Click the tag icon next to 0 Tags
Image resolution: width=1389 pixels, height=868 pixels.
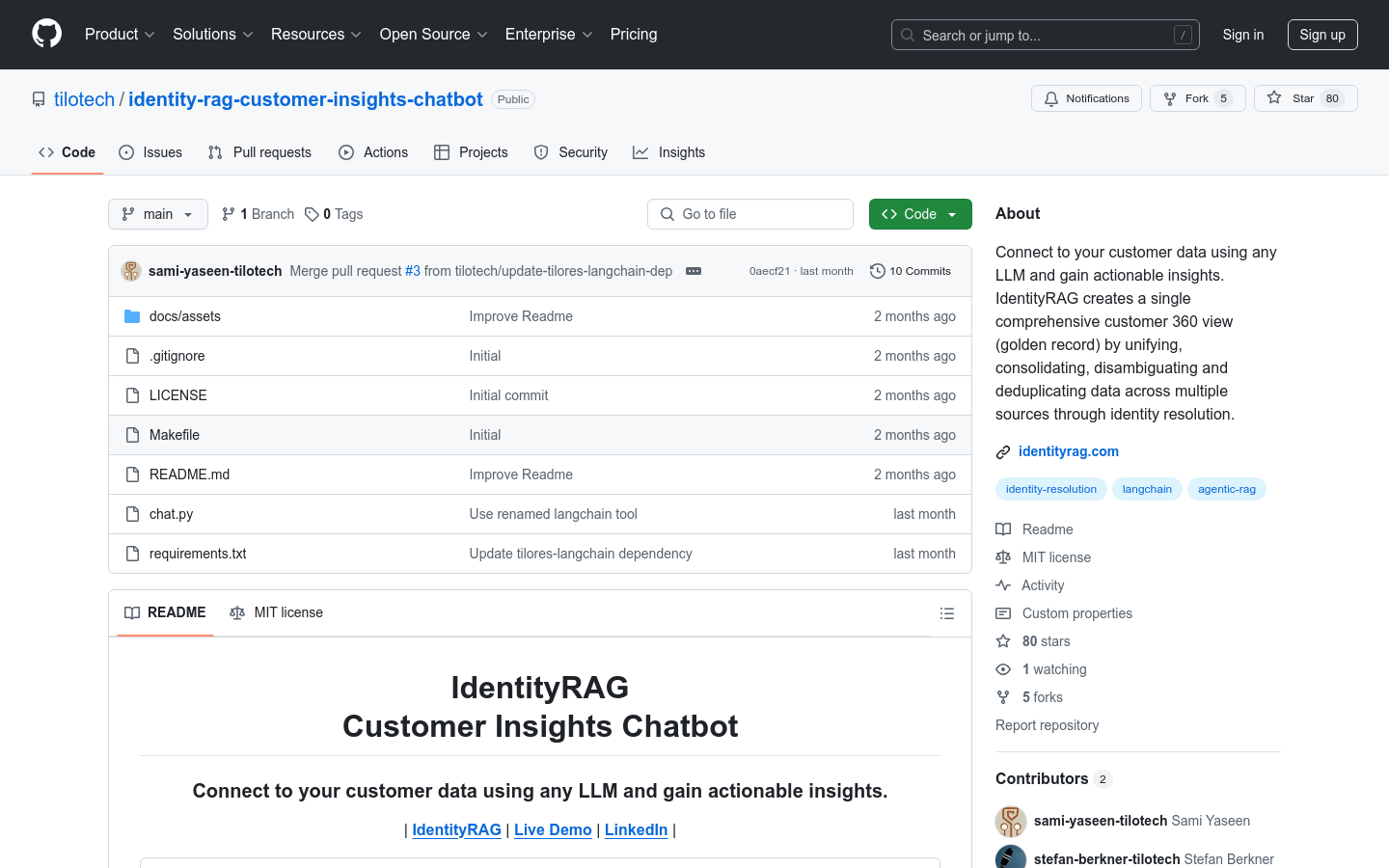click(x=312, y=214)
